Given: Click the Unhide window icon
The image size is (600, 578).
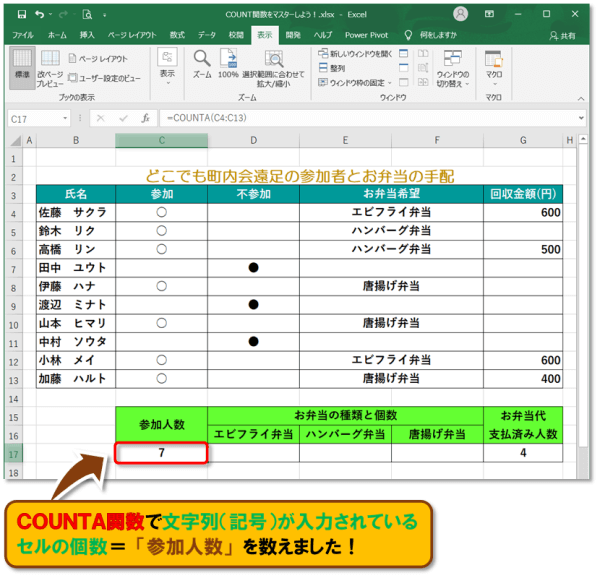Looking at the screenshot, I should 403,82.
